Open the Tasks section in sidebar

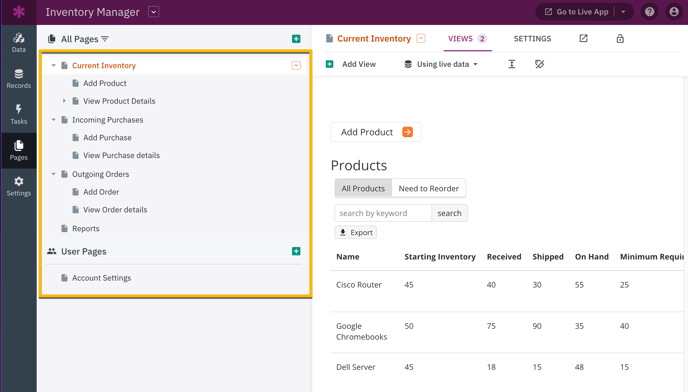tap(18, 114)
